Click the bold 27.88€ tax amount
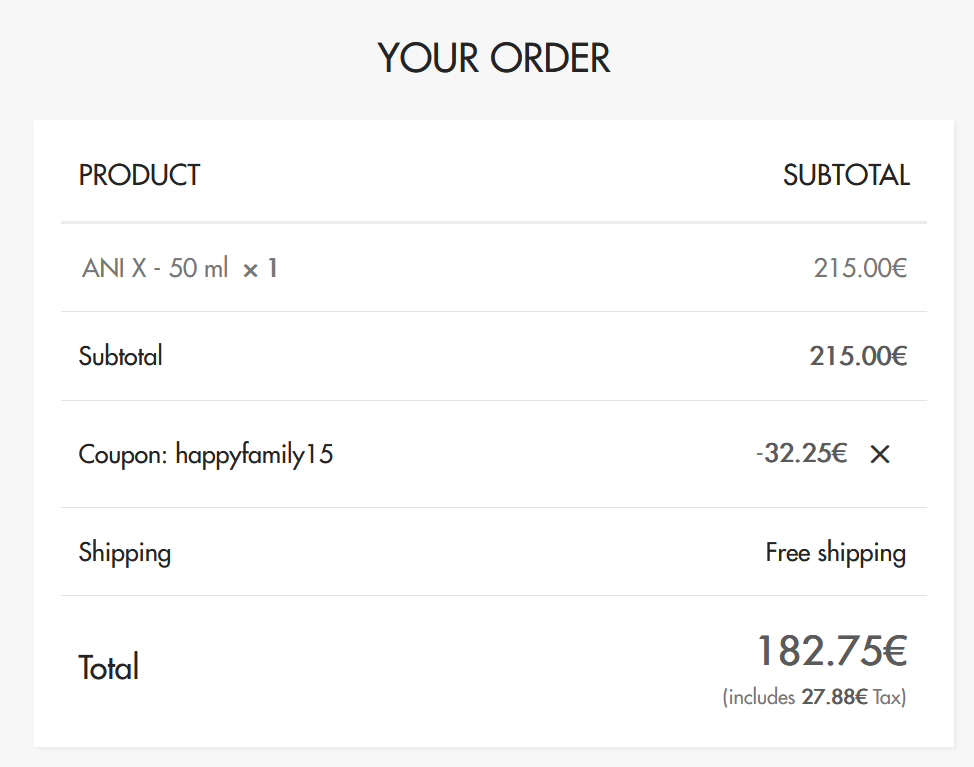 click(834, 698)
